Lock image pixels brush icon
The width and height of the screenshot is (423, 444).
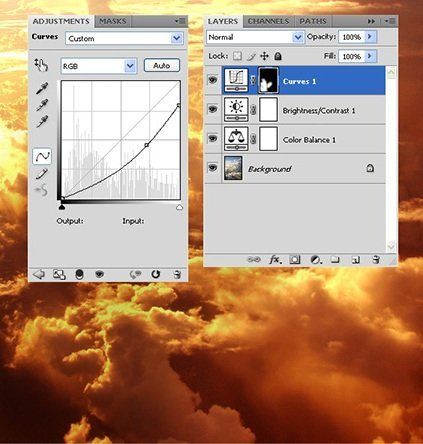251,56
